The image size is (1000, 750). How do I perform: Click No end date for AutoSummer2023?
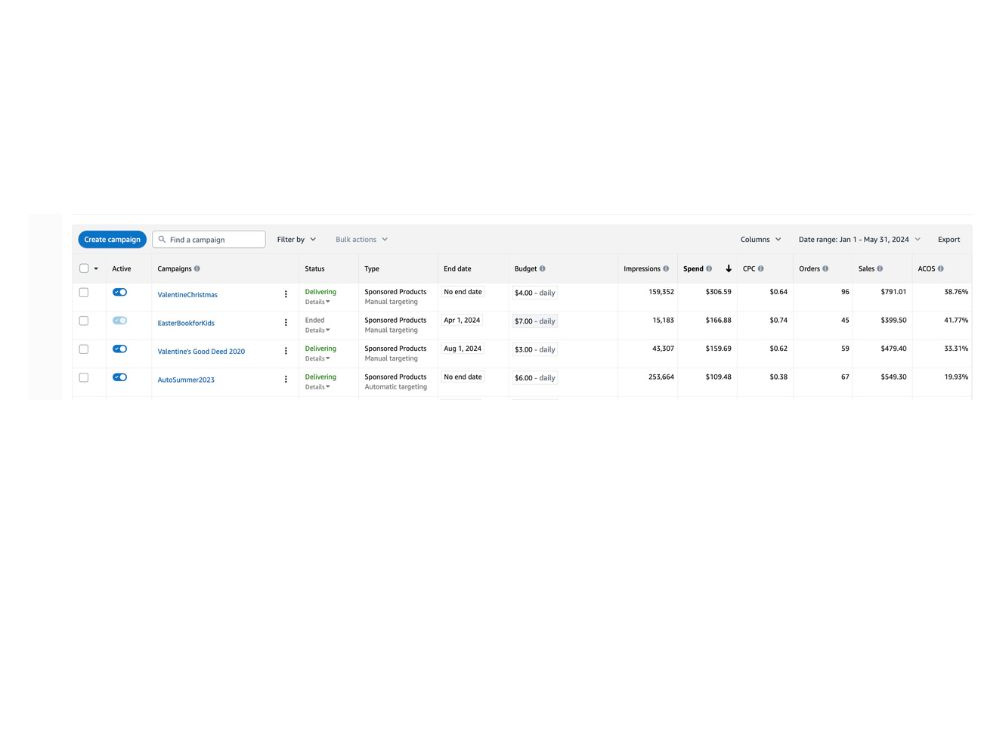click(x=462, y=377)
